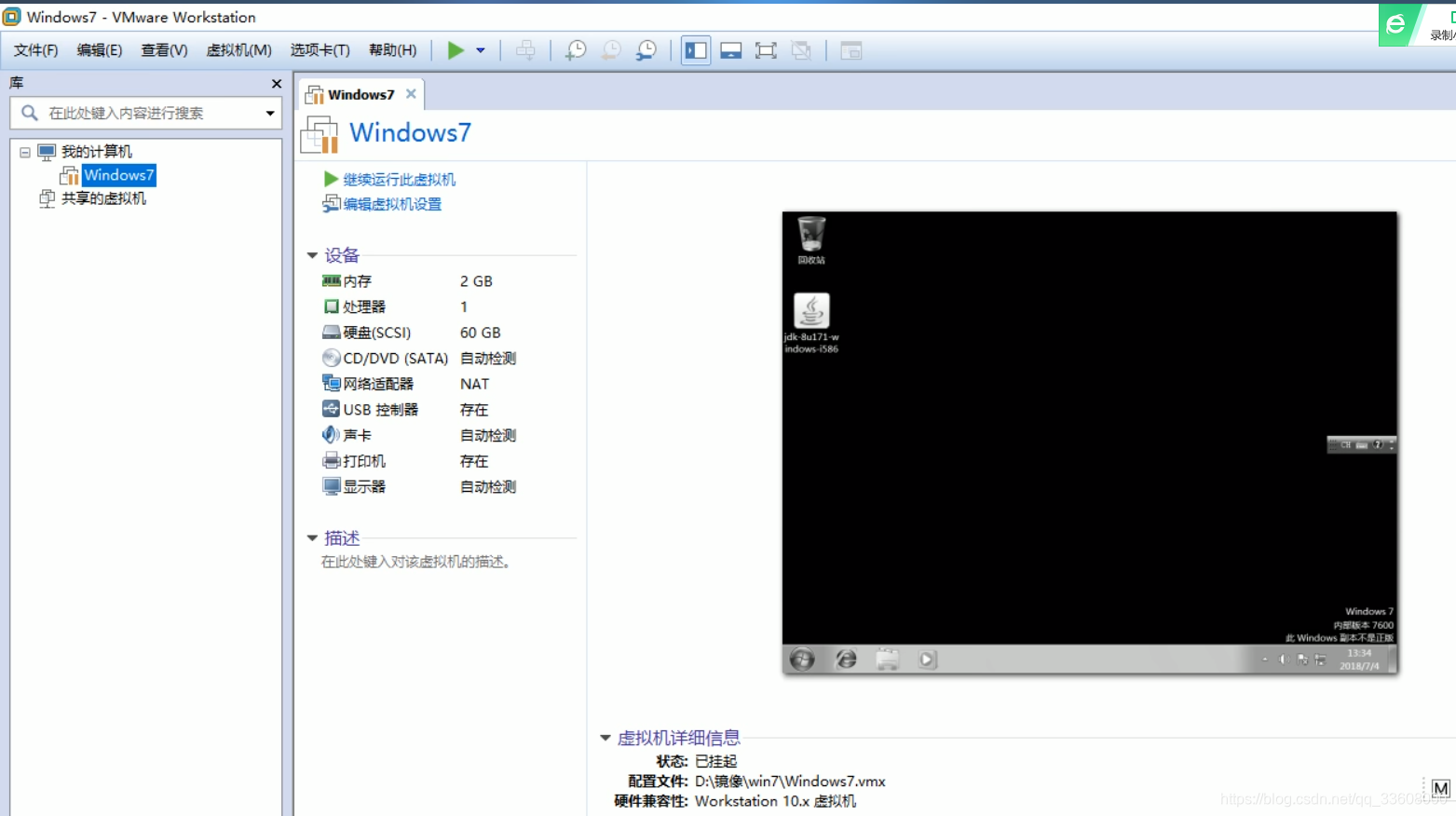Image resolution: width=1456 pixels, height=816 pixels.
Task: Select 我的计算机 in the library tree
Action: pos(97,151)
